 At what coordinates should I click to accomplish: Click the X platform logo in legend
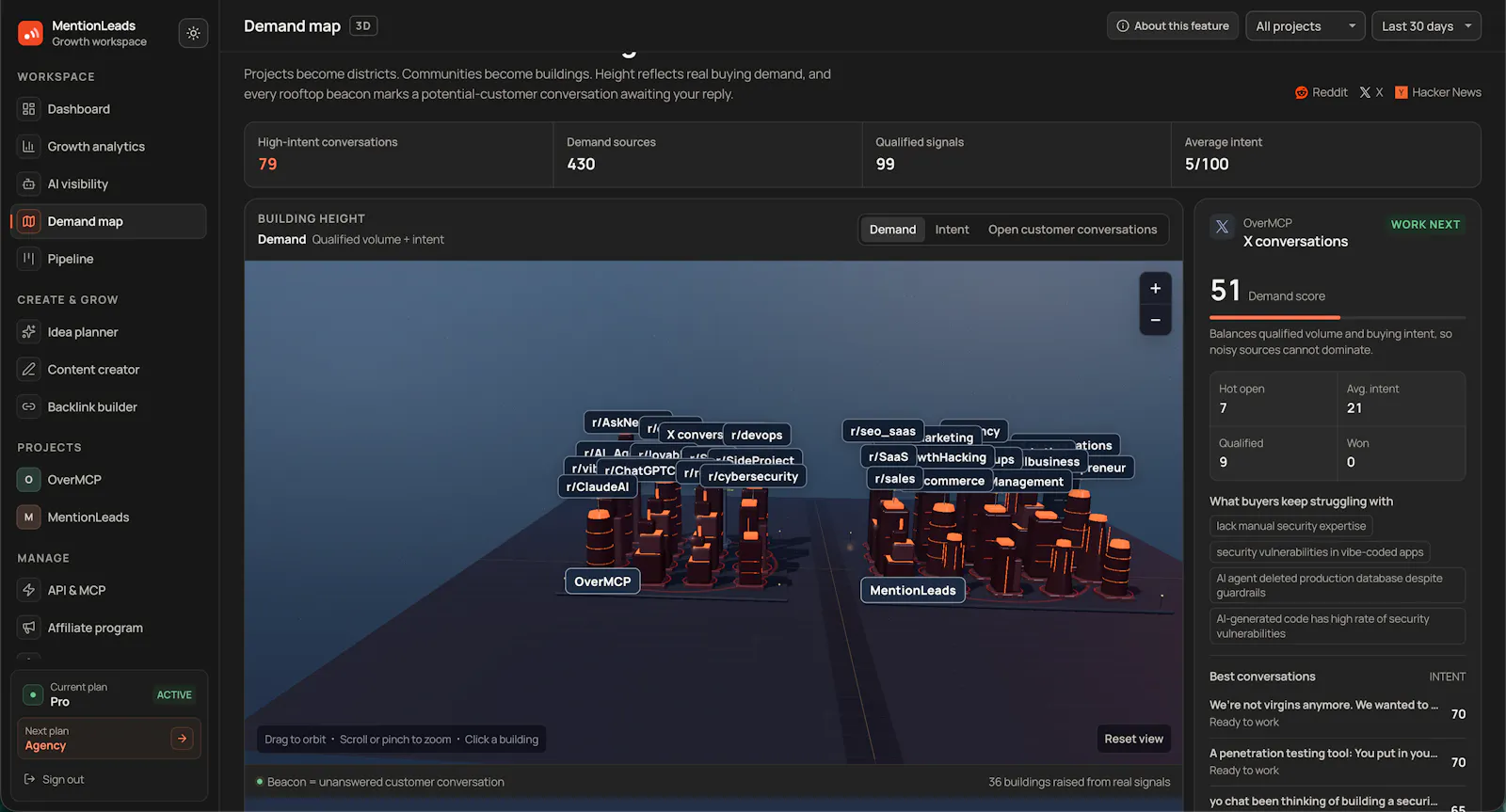1365,92
